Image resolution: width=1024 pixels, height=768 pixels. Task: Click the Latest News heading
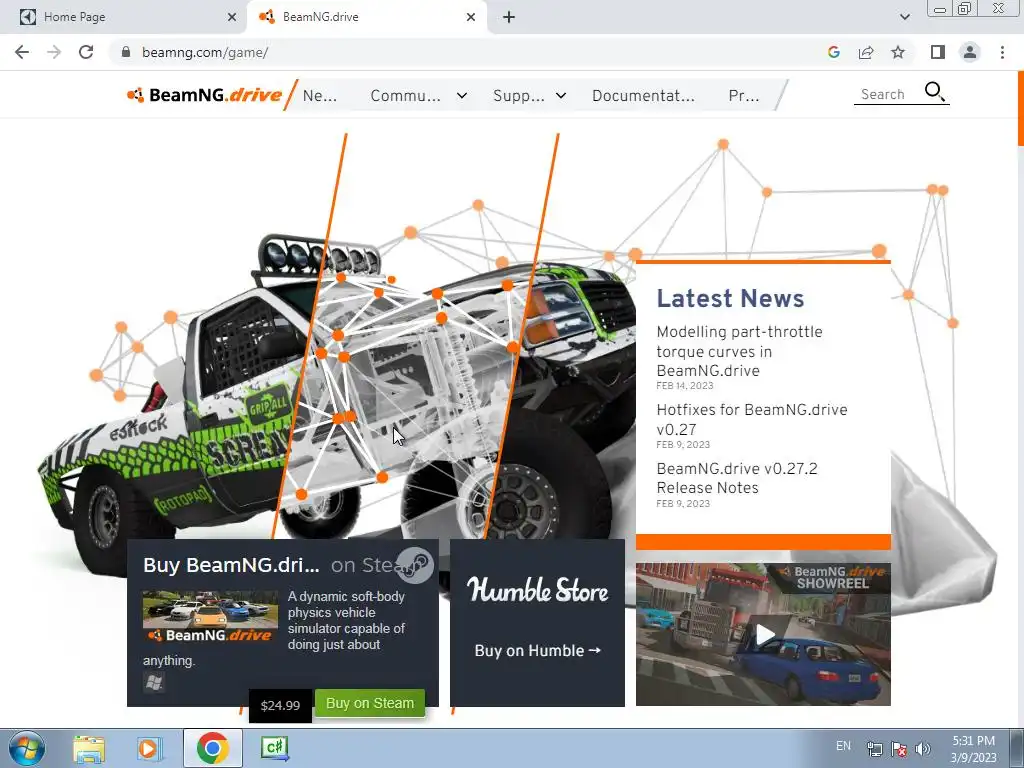pyautogui.click(x=730, y=298)
